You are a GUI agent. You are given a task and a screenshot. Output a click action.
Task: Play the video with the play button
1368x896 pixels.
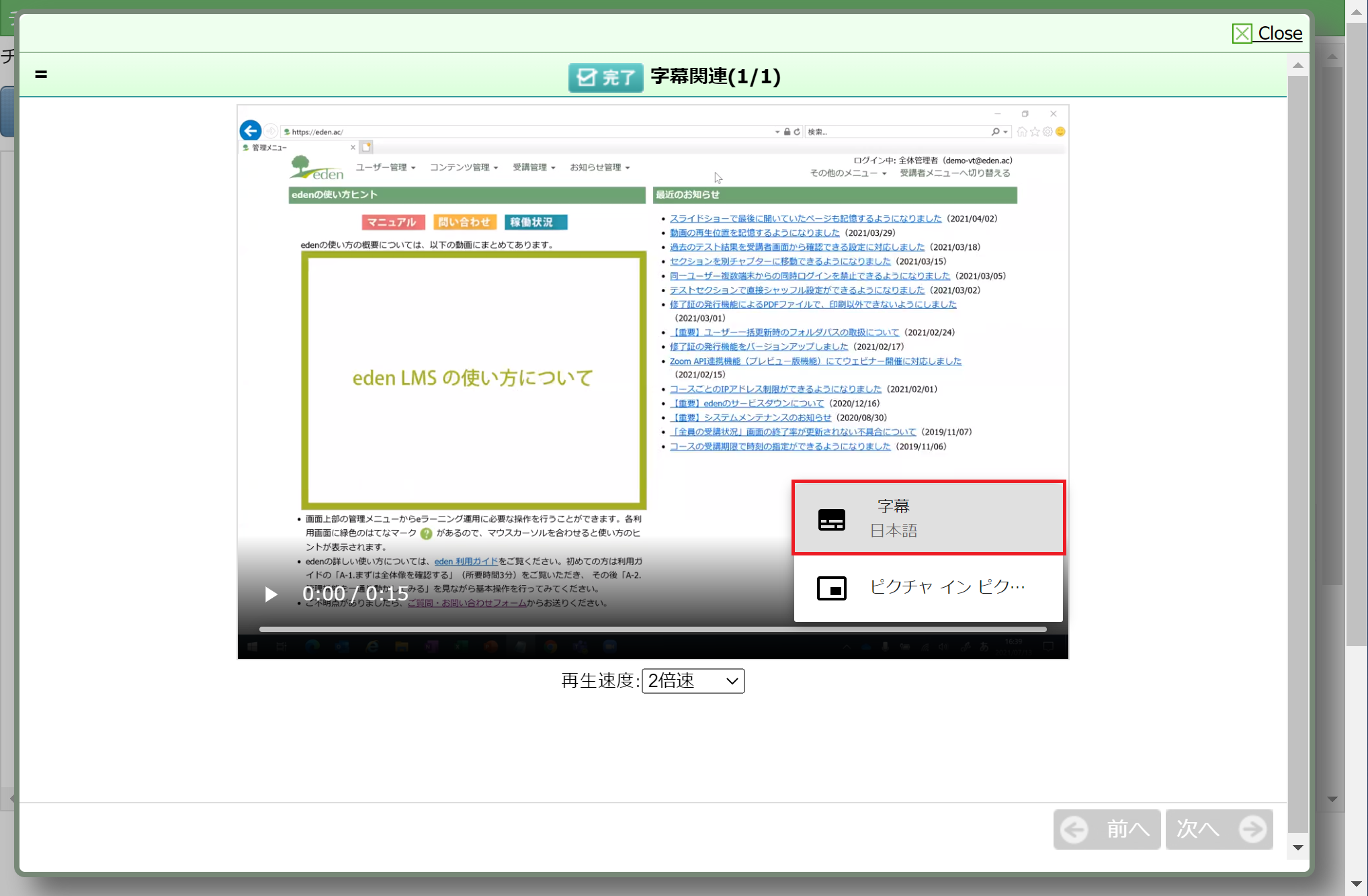pyautogui.click(x=271, y=594)
